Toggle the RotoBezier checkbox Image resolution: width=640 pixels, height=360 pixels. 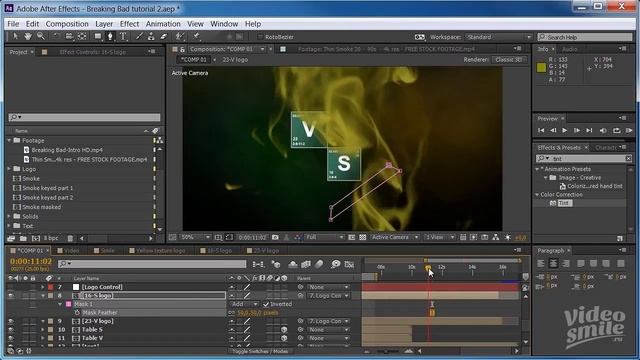(x=260, y=37)
